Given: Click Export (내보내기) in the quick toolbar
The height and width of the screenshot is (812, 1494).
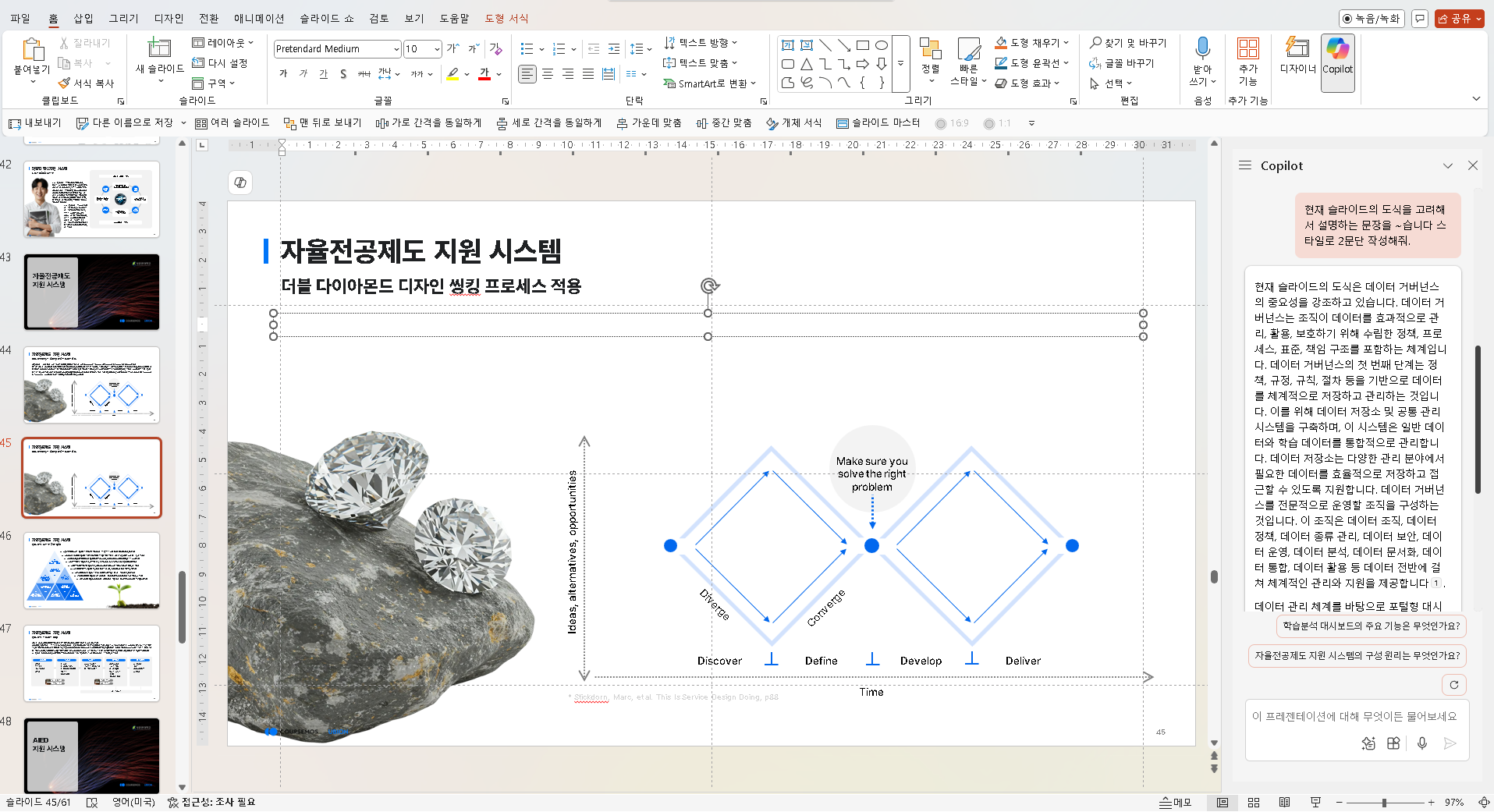Looking at the screenshot, I should click(x=34, y=123).
